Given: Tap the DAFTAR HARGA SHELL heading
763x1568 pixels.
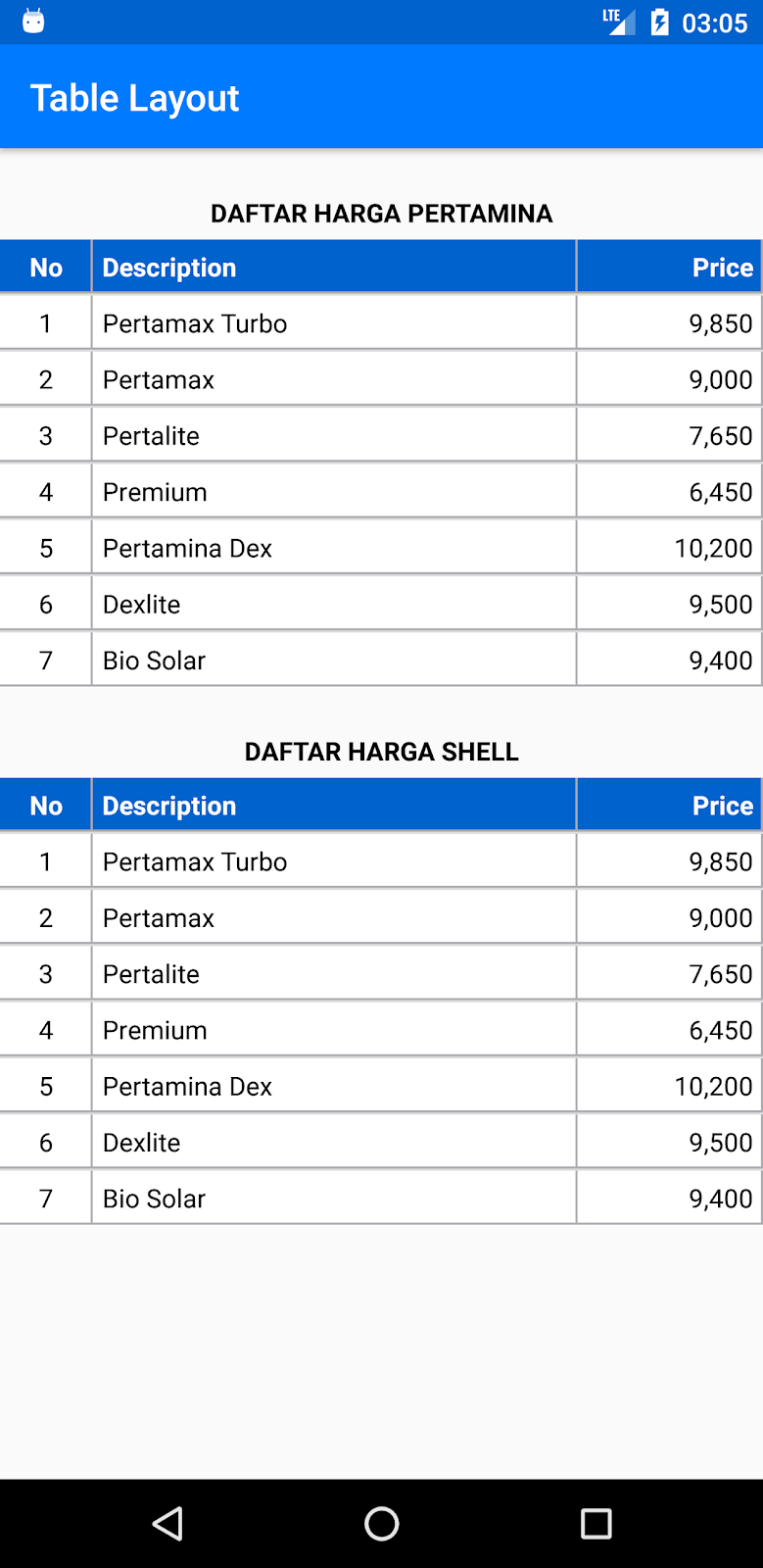Looking at the screenshot, I should tap(381, 752).
